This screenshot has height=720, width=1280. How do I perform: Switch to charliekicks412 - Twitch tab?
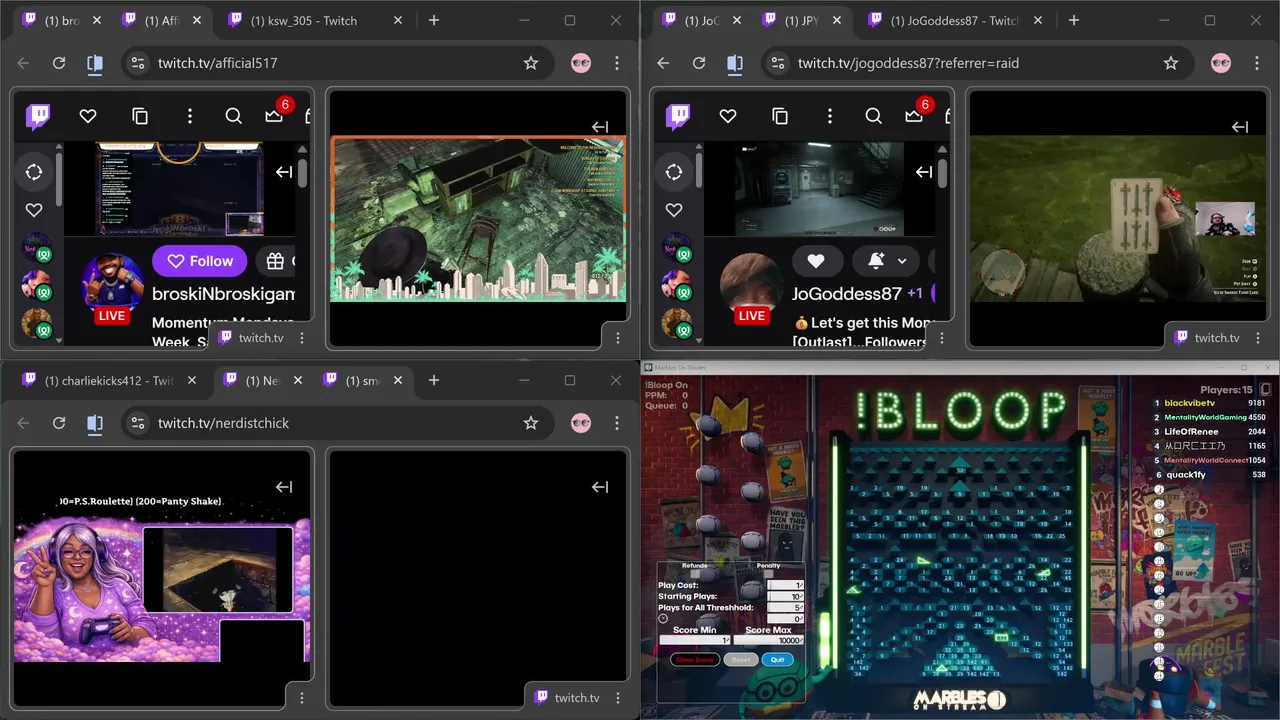109,380
